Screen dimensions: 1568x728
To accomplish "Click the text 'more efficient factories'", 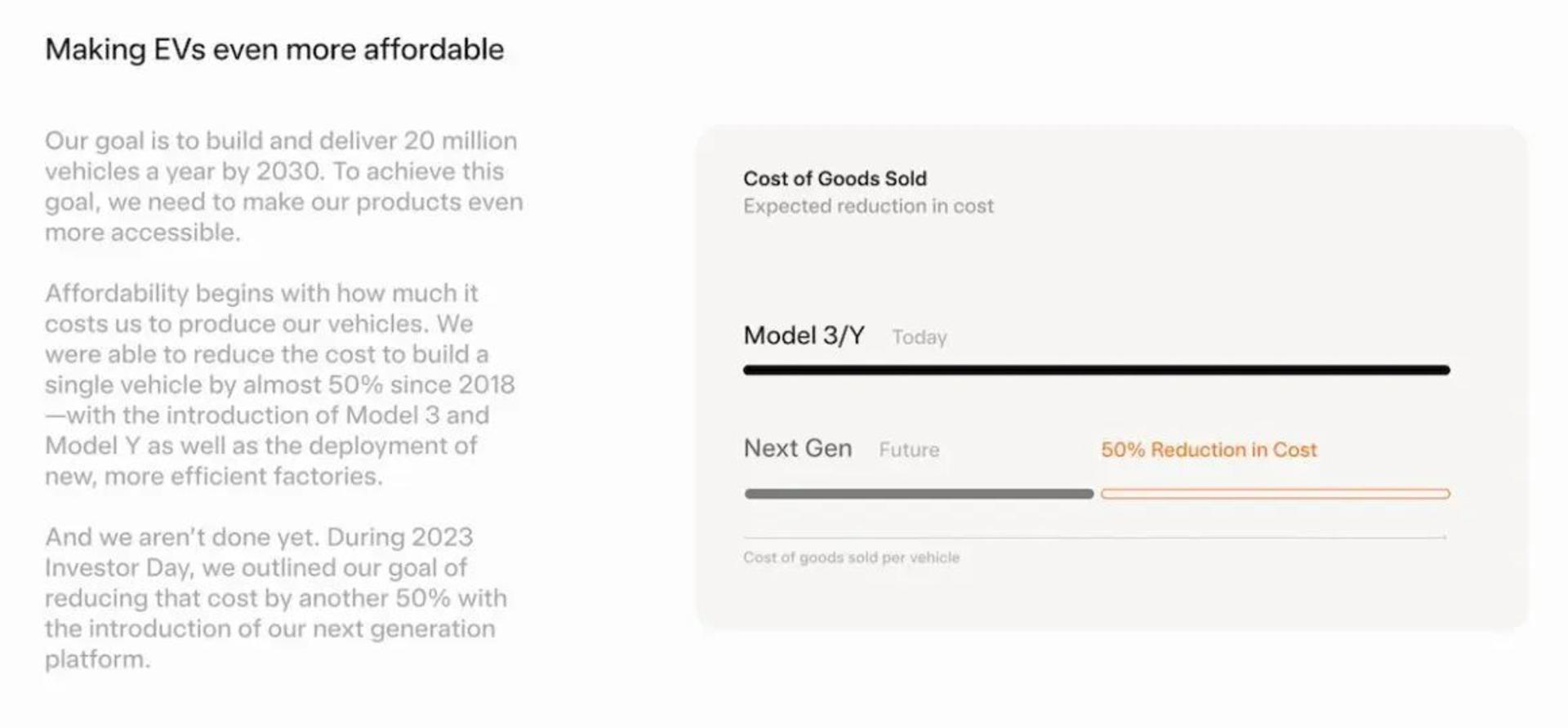I will 243,476.
